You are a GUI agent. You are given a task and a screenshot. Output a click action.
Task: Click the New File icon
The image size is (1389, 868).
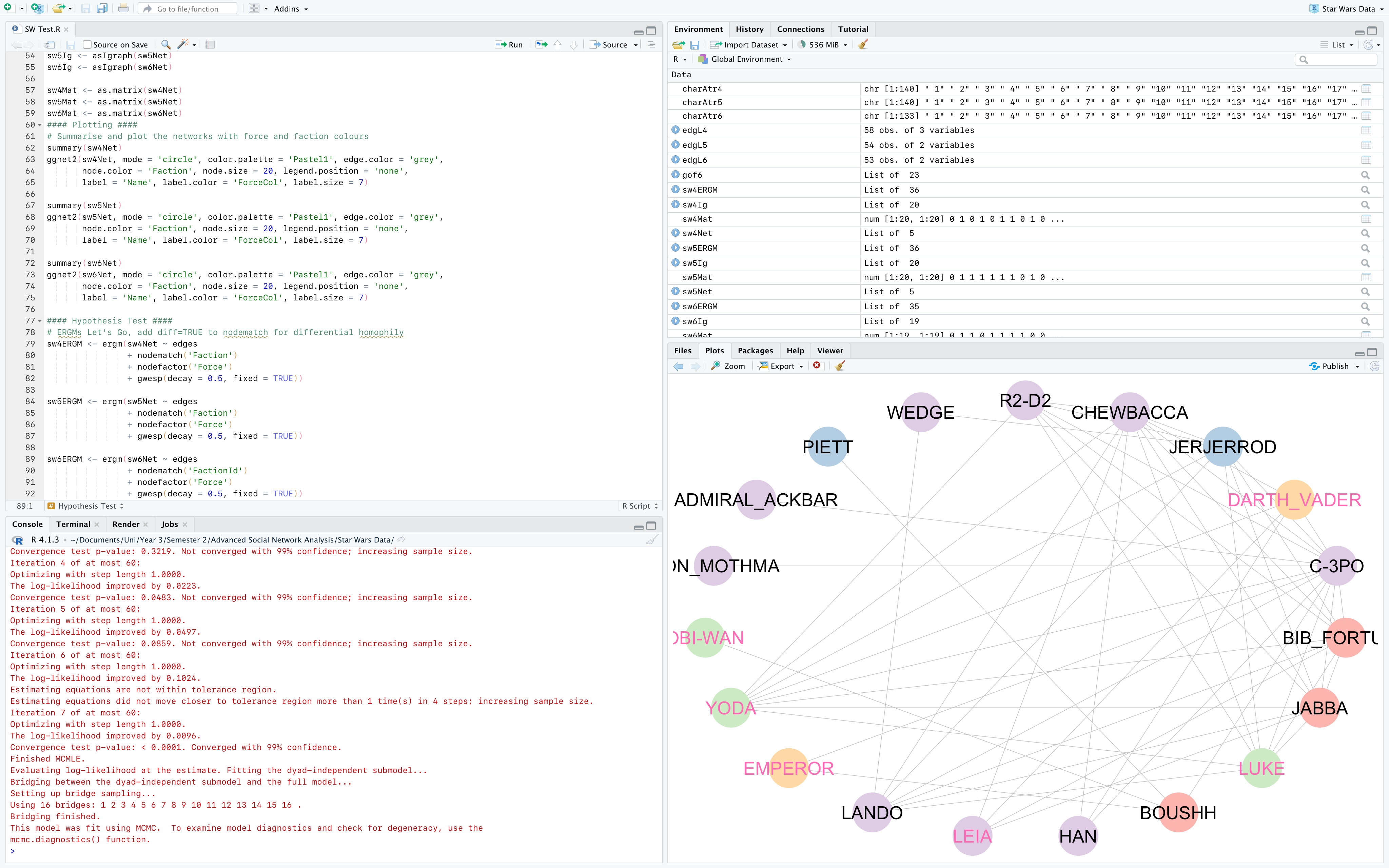pyautogui.click(x=8, y=8)
